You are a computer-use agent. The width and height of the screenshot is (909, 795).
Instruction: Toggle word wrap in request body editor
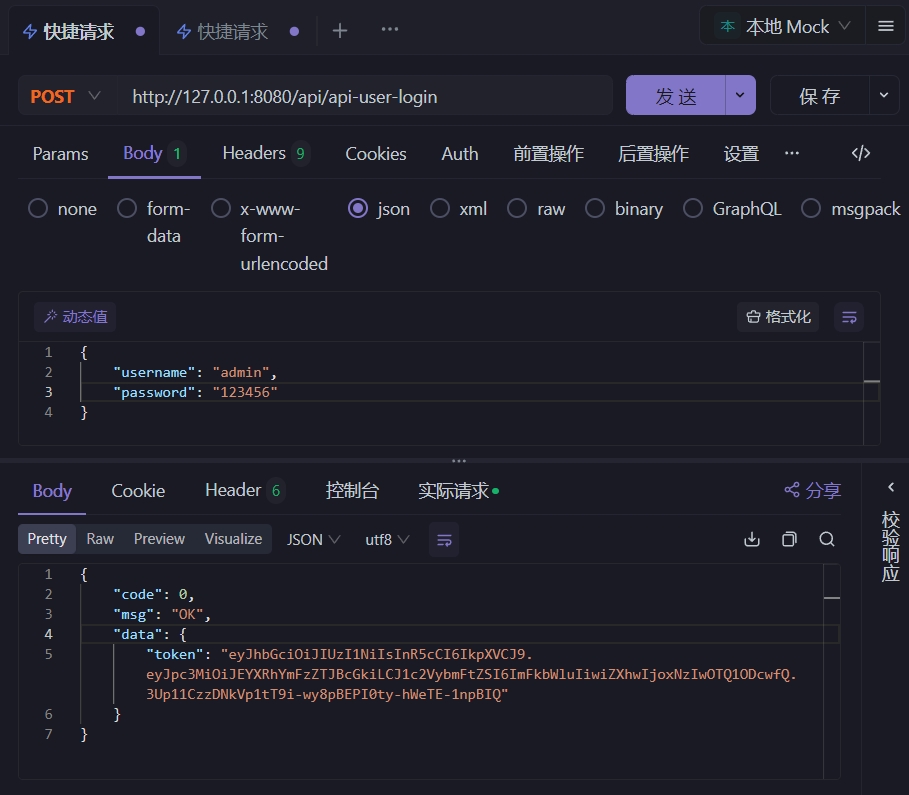click(x=849, y=317)
